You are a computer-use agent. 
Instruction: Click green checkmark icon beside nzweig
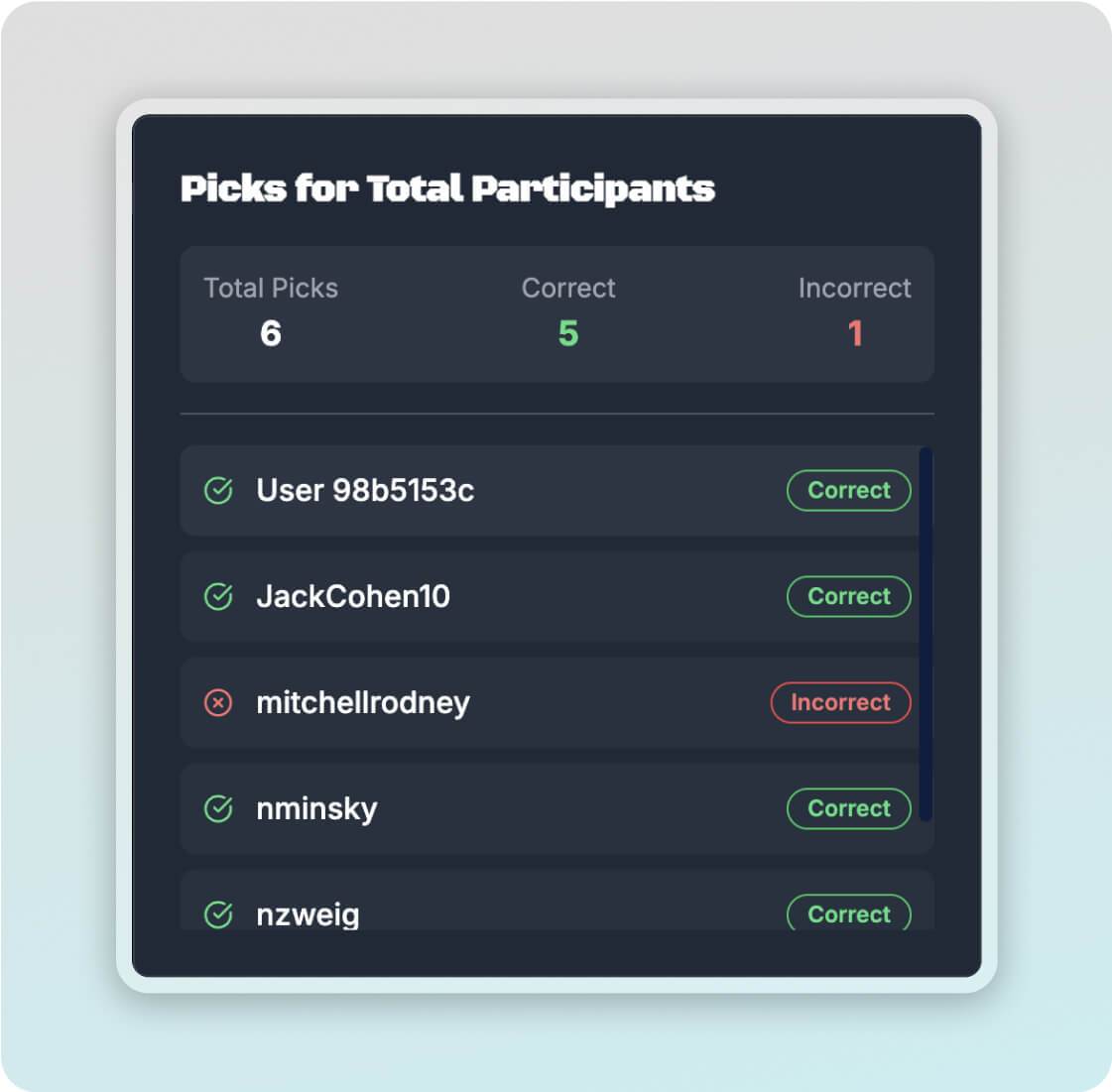pyautogui.click(x=218, y=914)
